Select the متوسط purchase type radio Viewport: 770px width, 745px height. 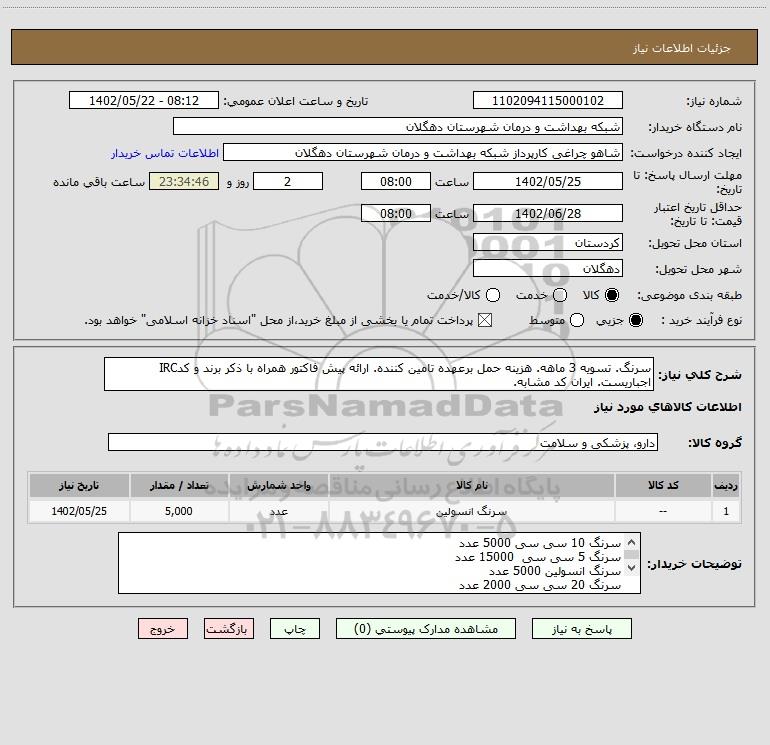click(577, 320)
